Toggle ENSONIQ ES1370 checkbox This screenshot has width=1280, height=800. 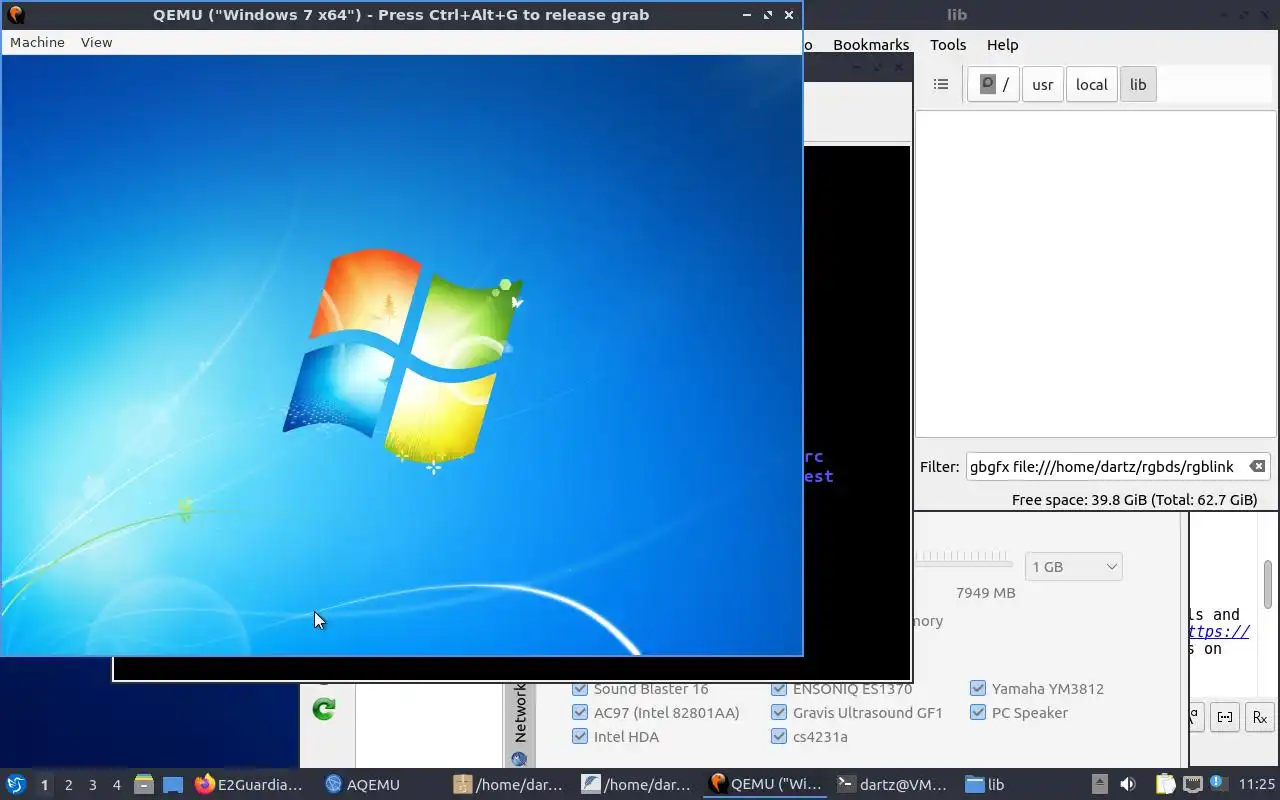point(779,688)
